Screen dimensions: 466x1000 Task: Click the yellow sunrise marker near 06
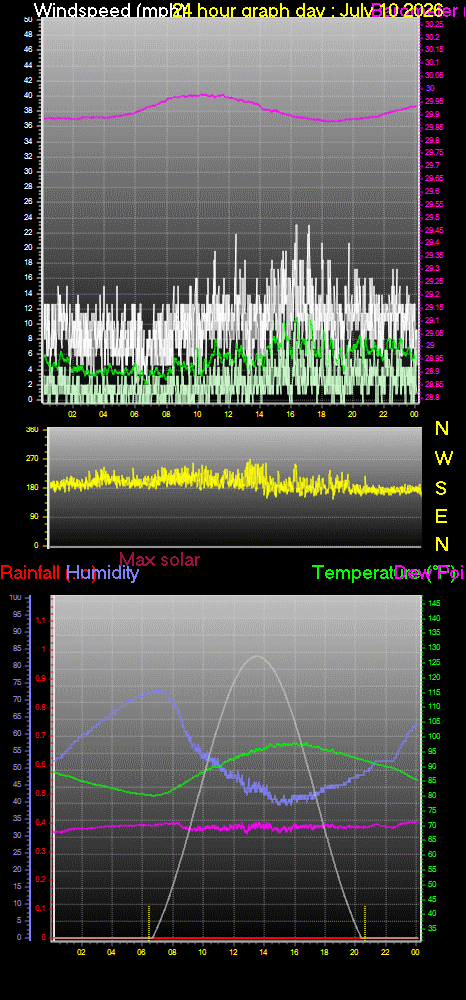149,920
